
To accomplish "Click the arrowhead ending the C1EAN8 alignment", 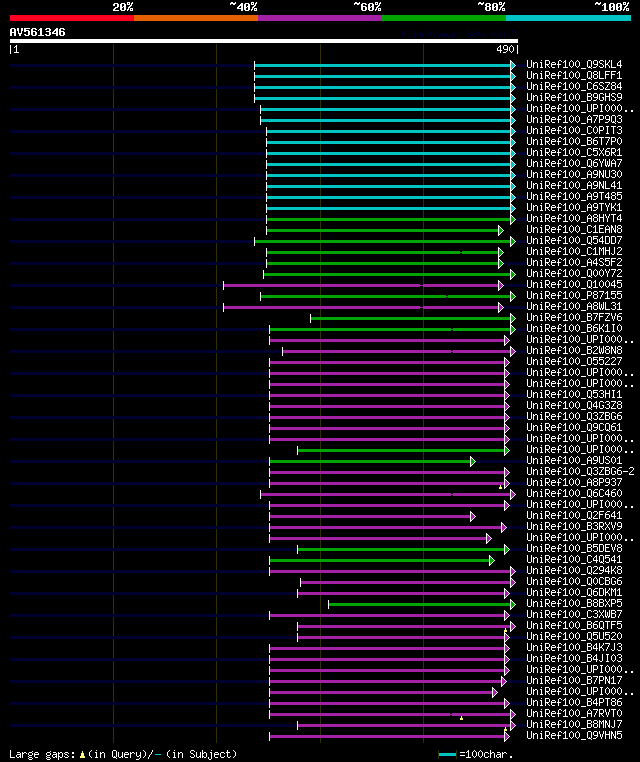I will 501,230.
